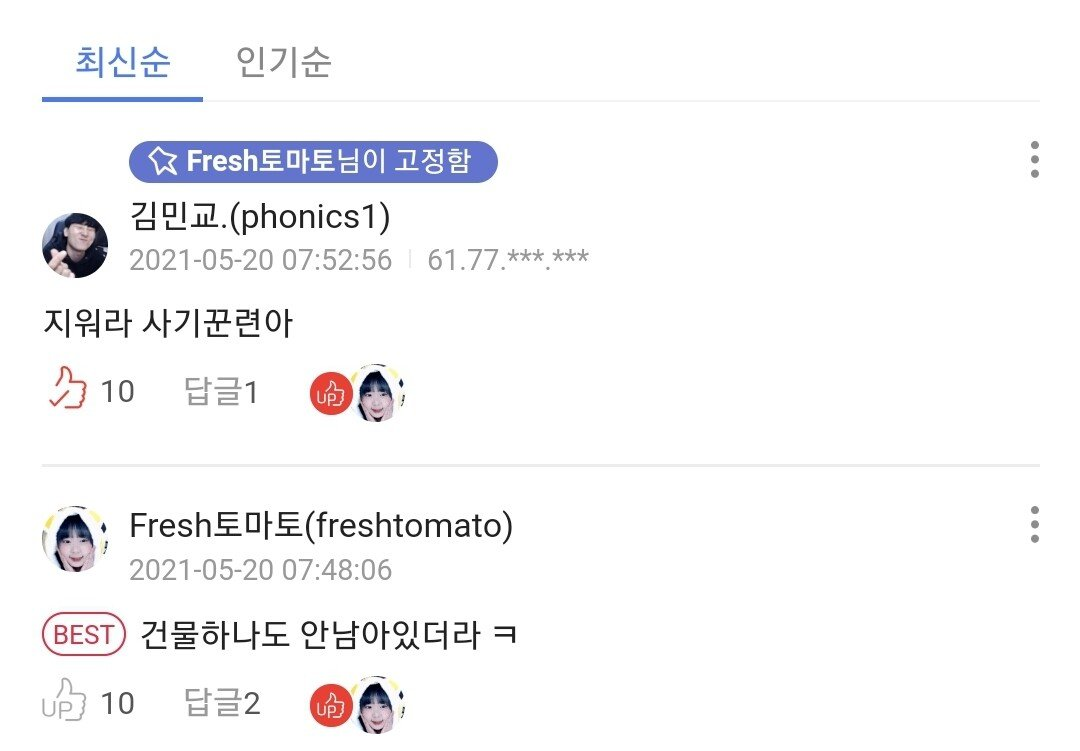Toggle the red thumbs-up on 지워라 사기꾼련아 comment

(68, 389)
